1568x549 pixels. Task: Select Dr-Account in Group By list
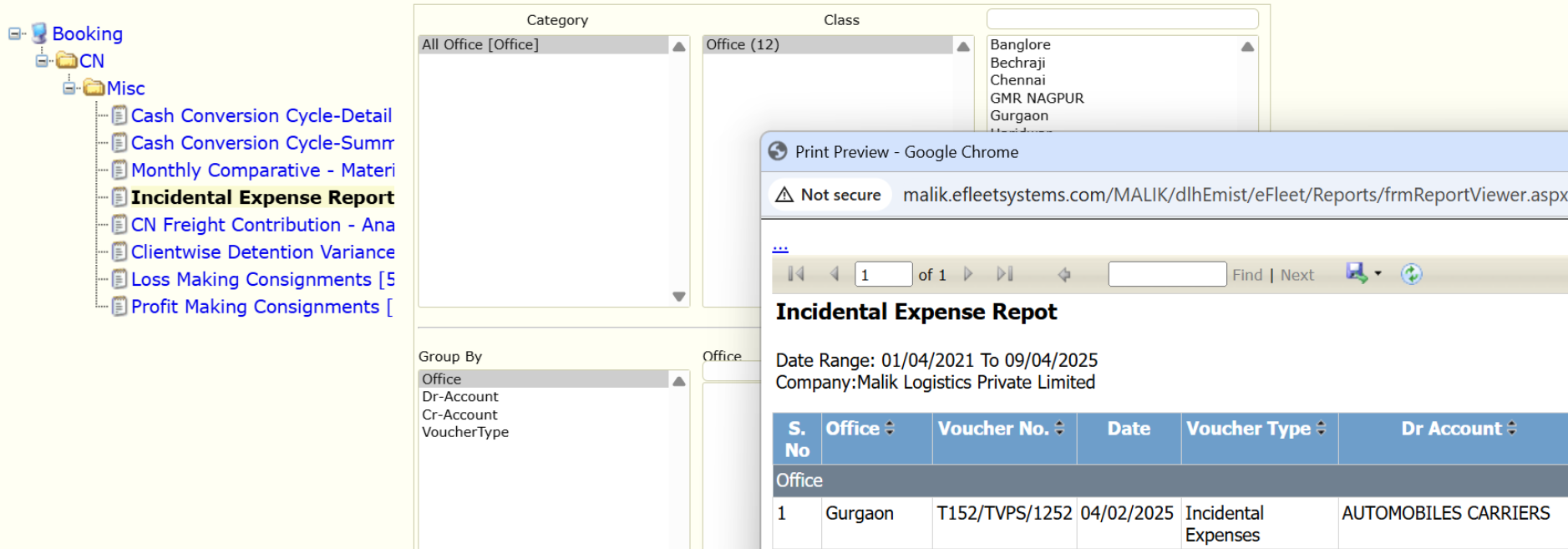click(x=459, y=397)
